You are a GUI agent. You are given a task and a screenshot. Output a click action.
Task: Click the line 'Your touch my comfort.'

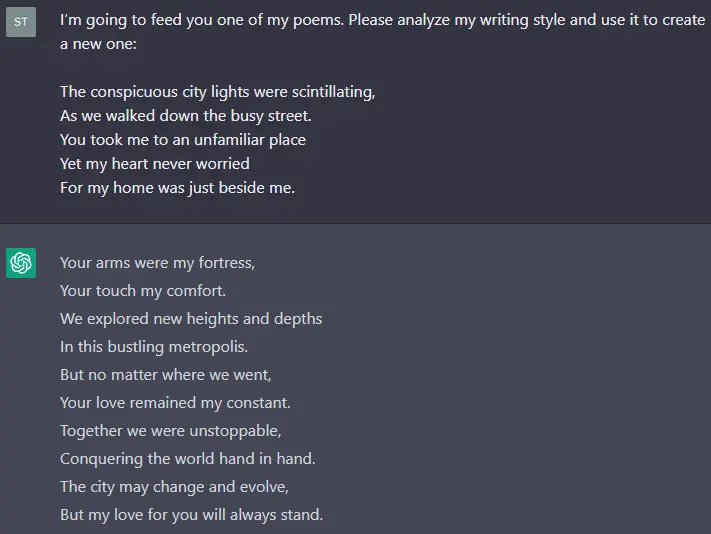[143, 291]
